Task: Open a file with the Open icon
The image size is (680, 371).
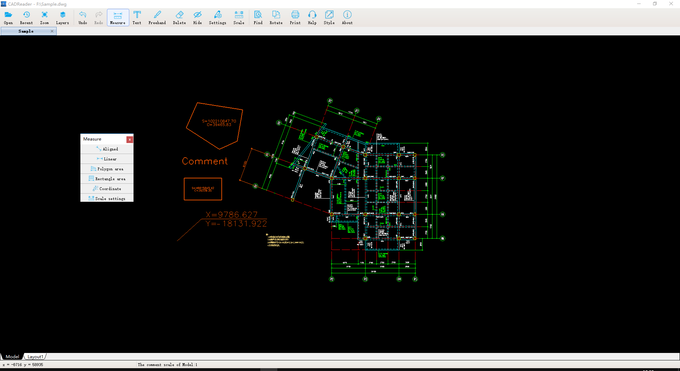Action: coord(8,18)
